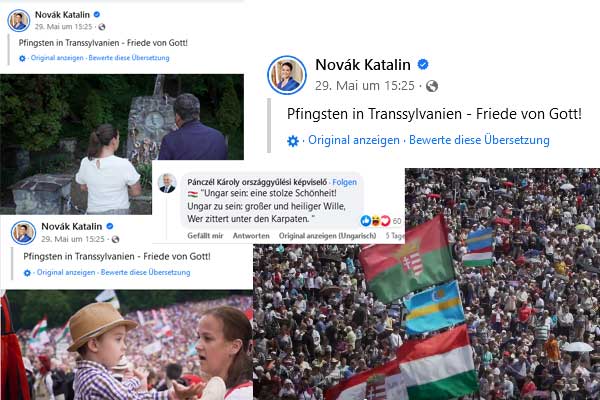Click translation gear icon in bottom-left post
The image size is (600, 400).
point(27,273)
